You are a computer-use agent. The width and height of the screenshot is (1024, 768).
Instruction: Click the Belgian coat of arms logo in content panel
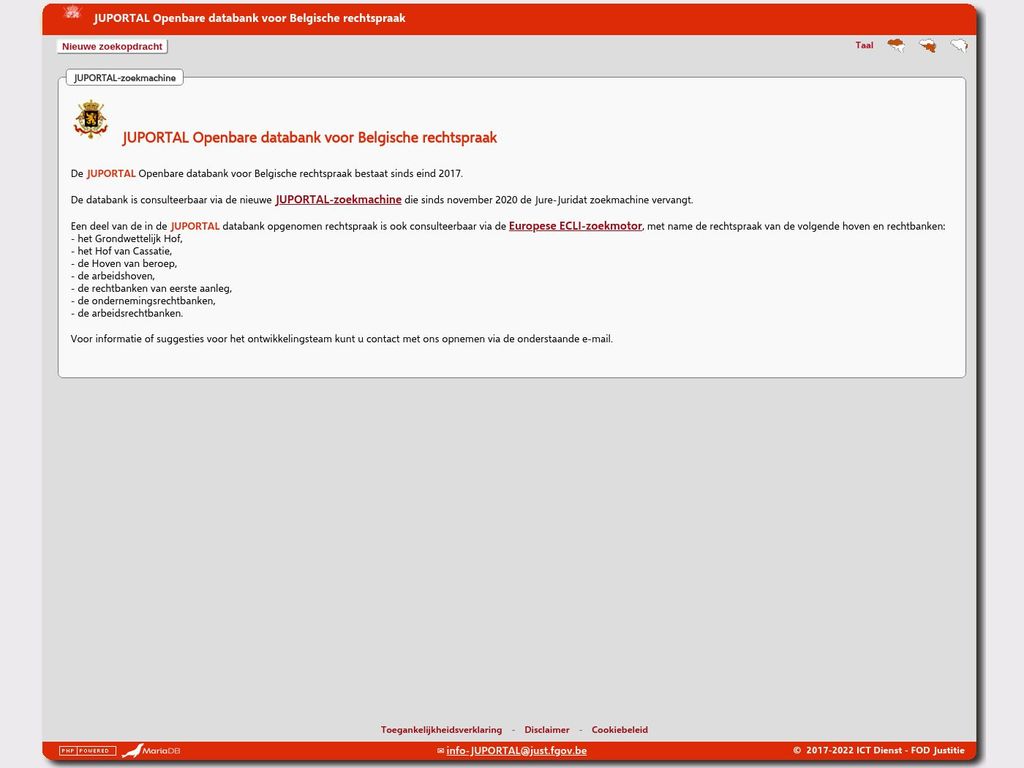coord(90,119)
